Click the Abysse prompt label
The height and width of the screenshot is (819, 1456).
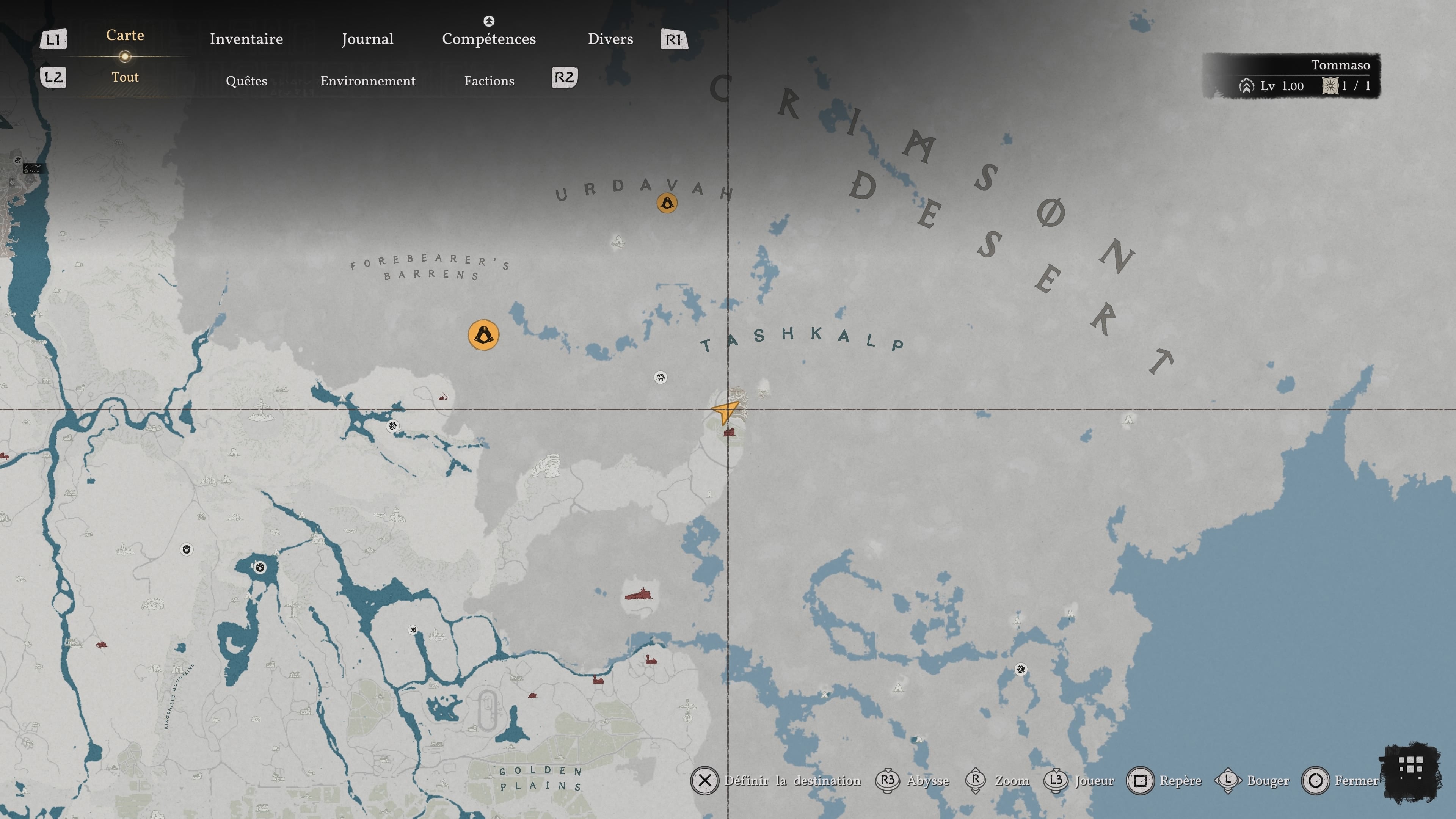point(928,781)
